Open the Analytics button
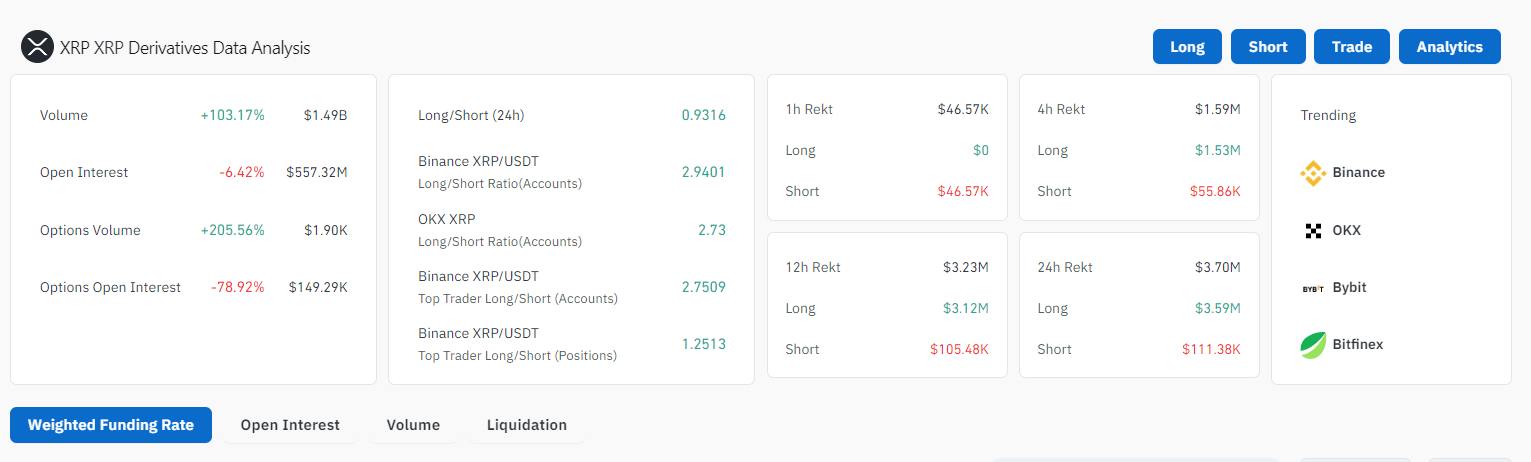The image size is (1531, 462). (x=1449, y=47)
